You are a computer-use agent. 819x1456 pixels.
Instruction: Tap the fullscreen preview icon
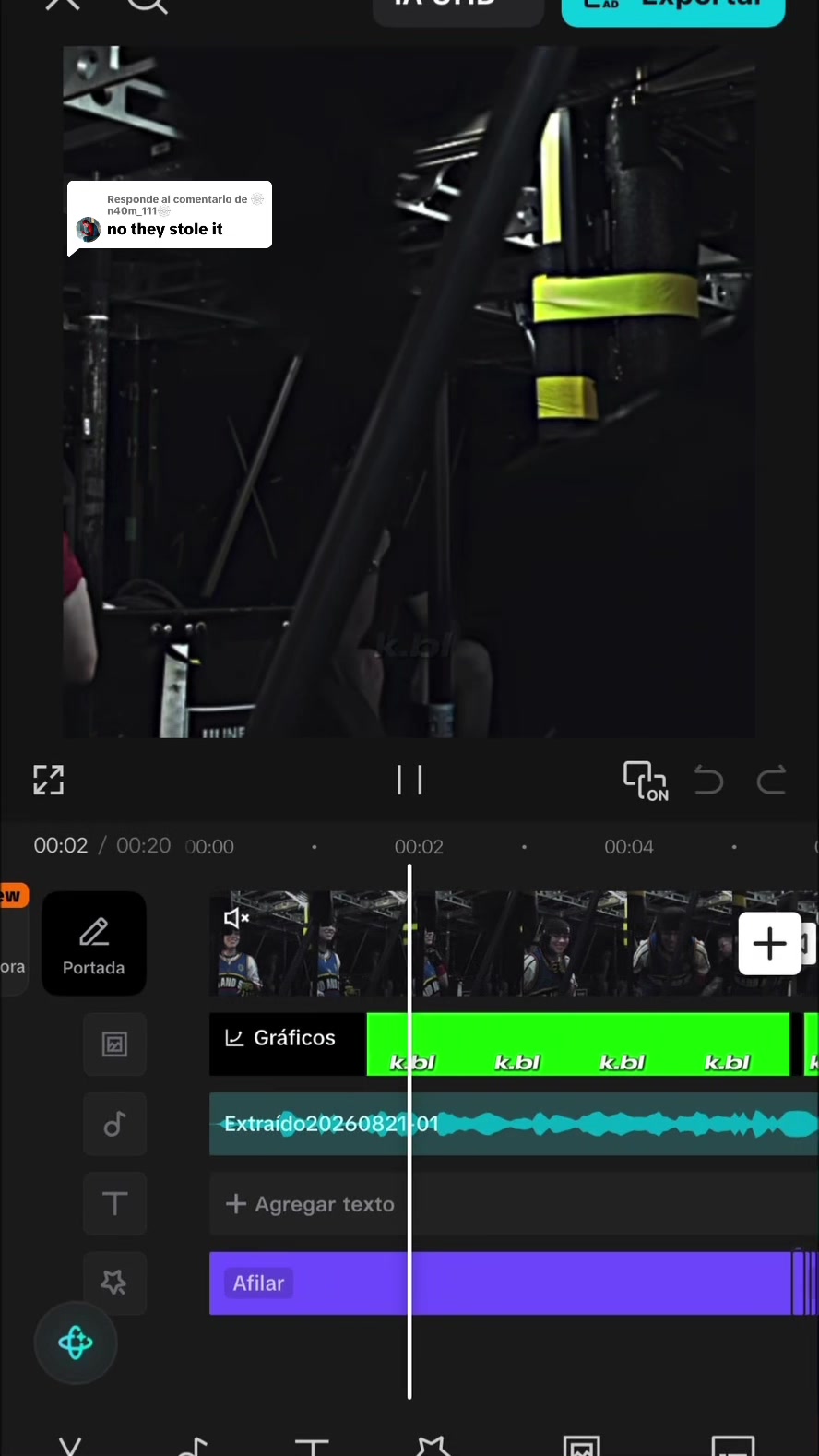(49, 780)
